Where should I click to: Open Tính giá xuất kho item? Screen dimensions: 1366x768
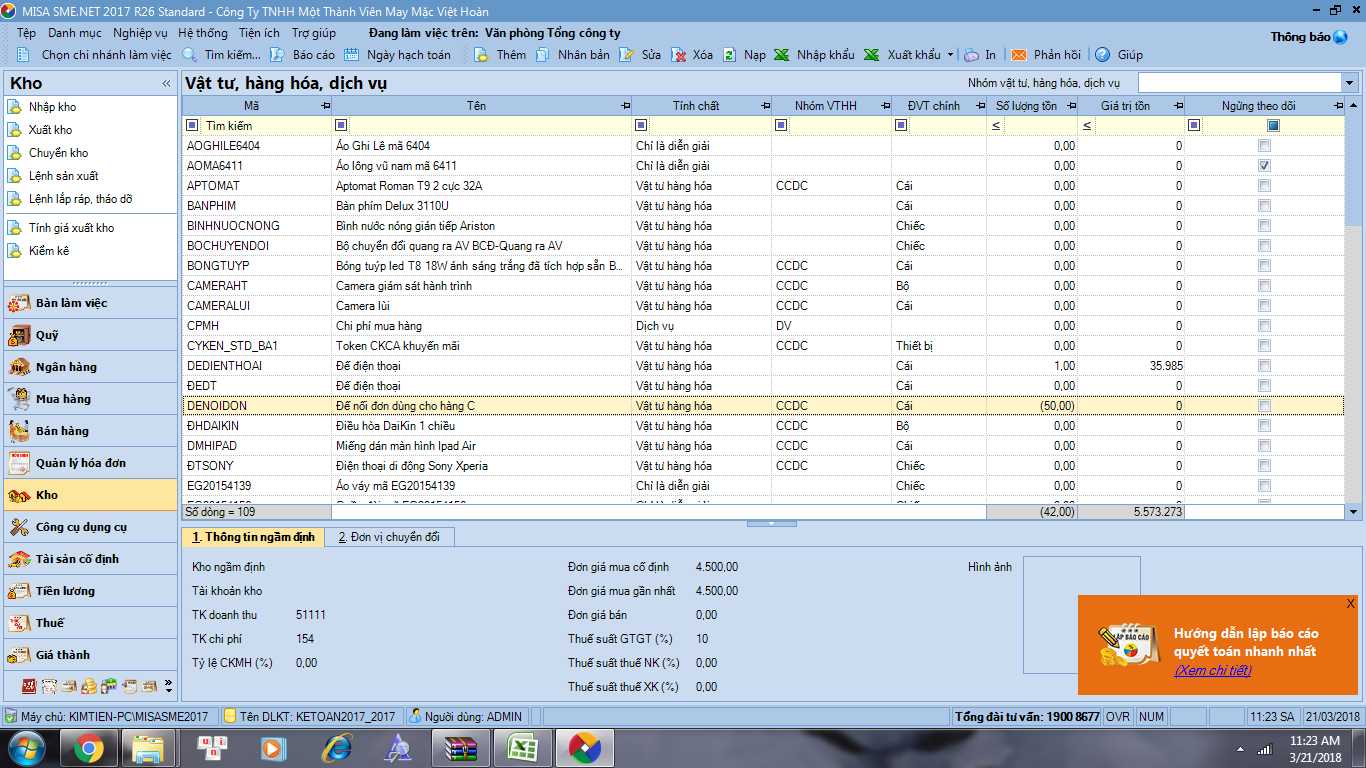tap(71, 228)
